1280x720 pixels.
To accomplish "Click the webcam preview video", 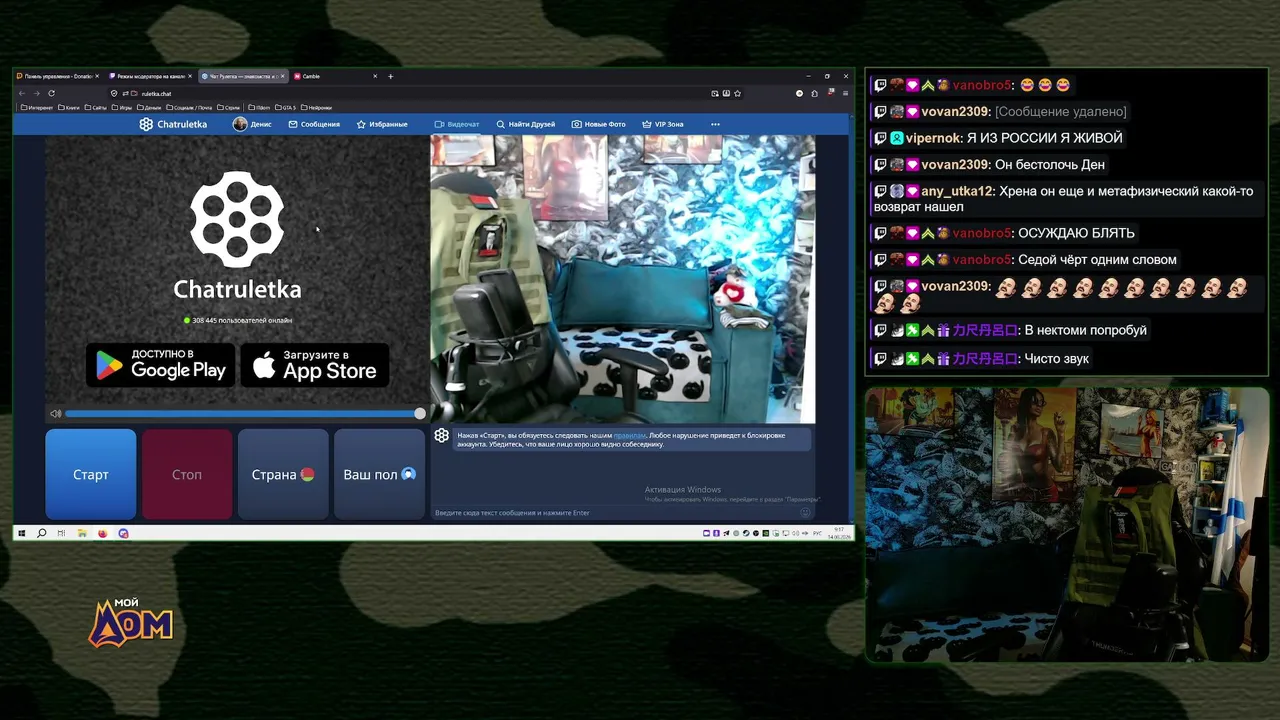I will click(623, 279).
